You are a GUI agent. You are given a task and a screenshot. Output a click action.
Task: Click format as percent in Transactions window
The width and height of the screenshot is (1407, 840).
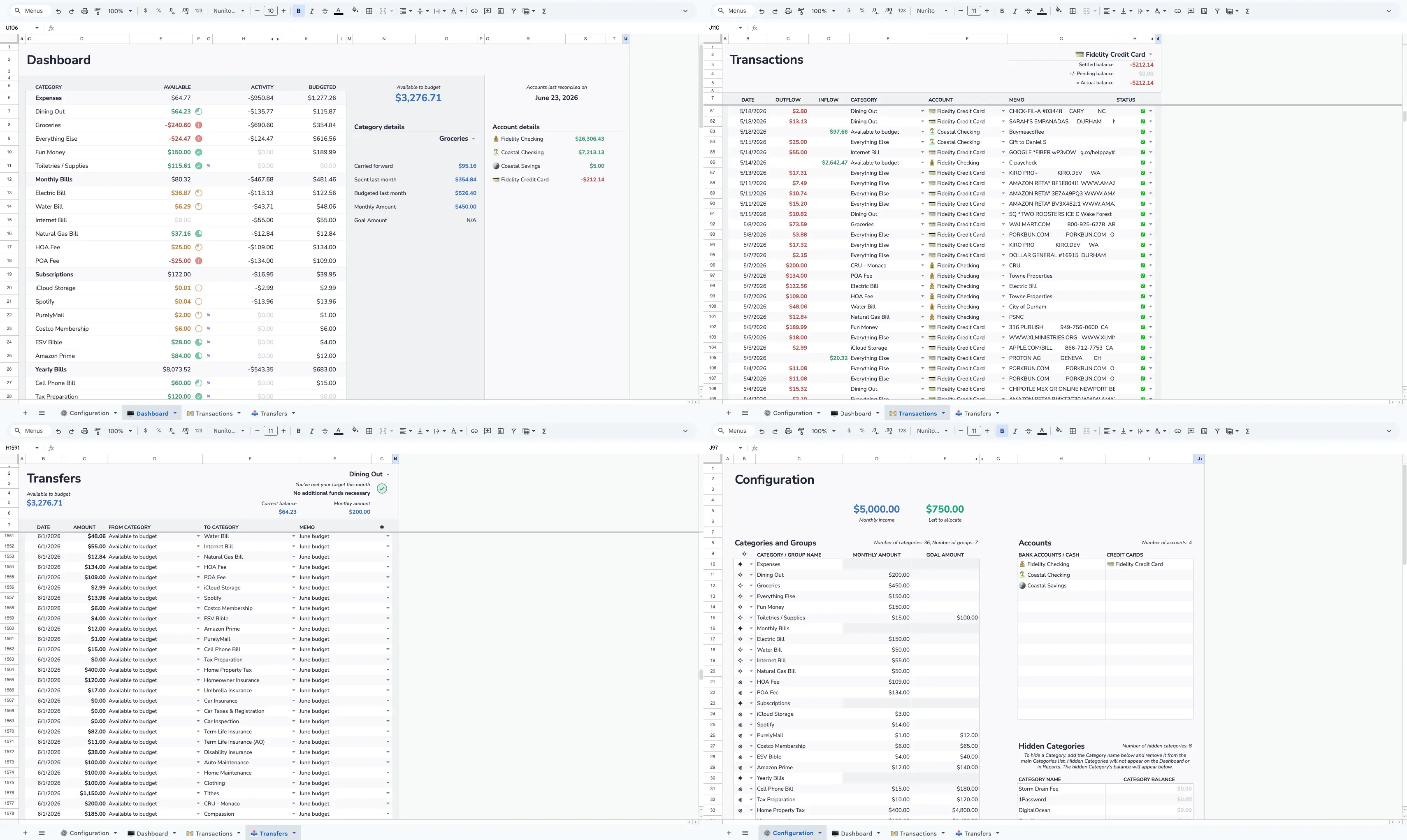(x=862, y=11)
